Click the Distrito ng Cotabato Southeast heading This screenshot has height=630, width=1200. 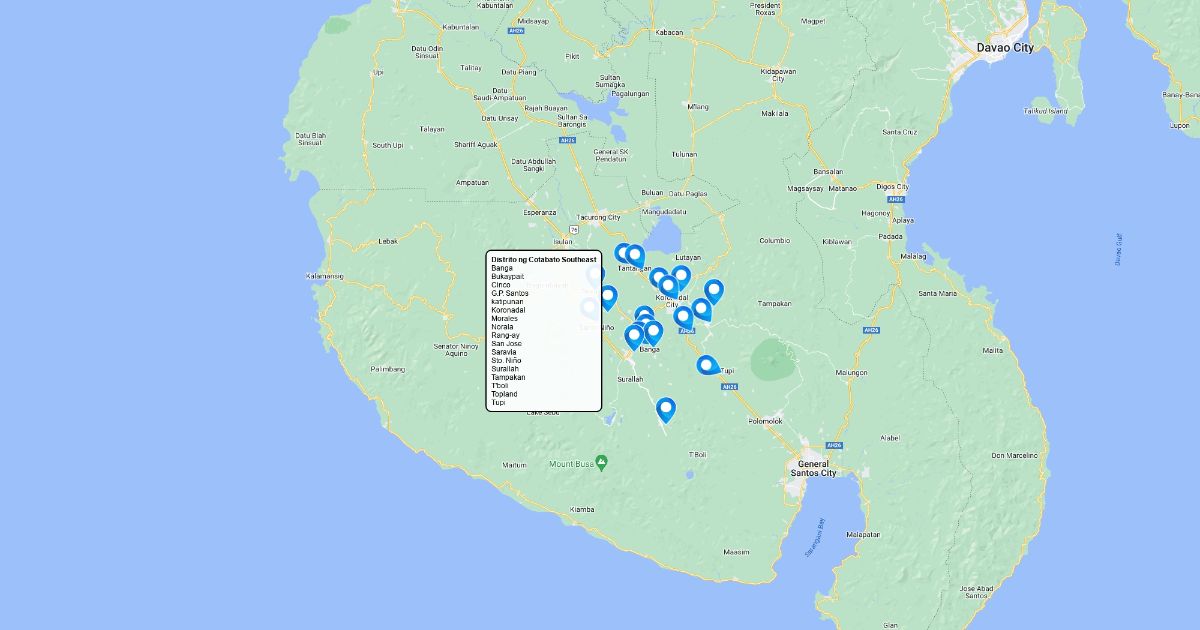point(543,259)
